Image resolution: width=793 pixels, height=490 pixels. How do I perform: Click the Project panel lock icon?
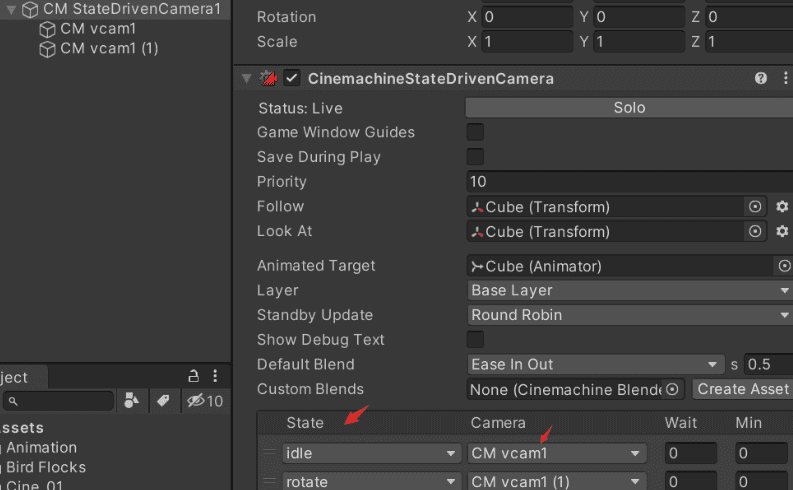pos(194,377)
